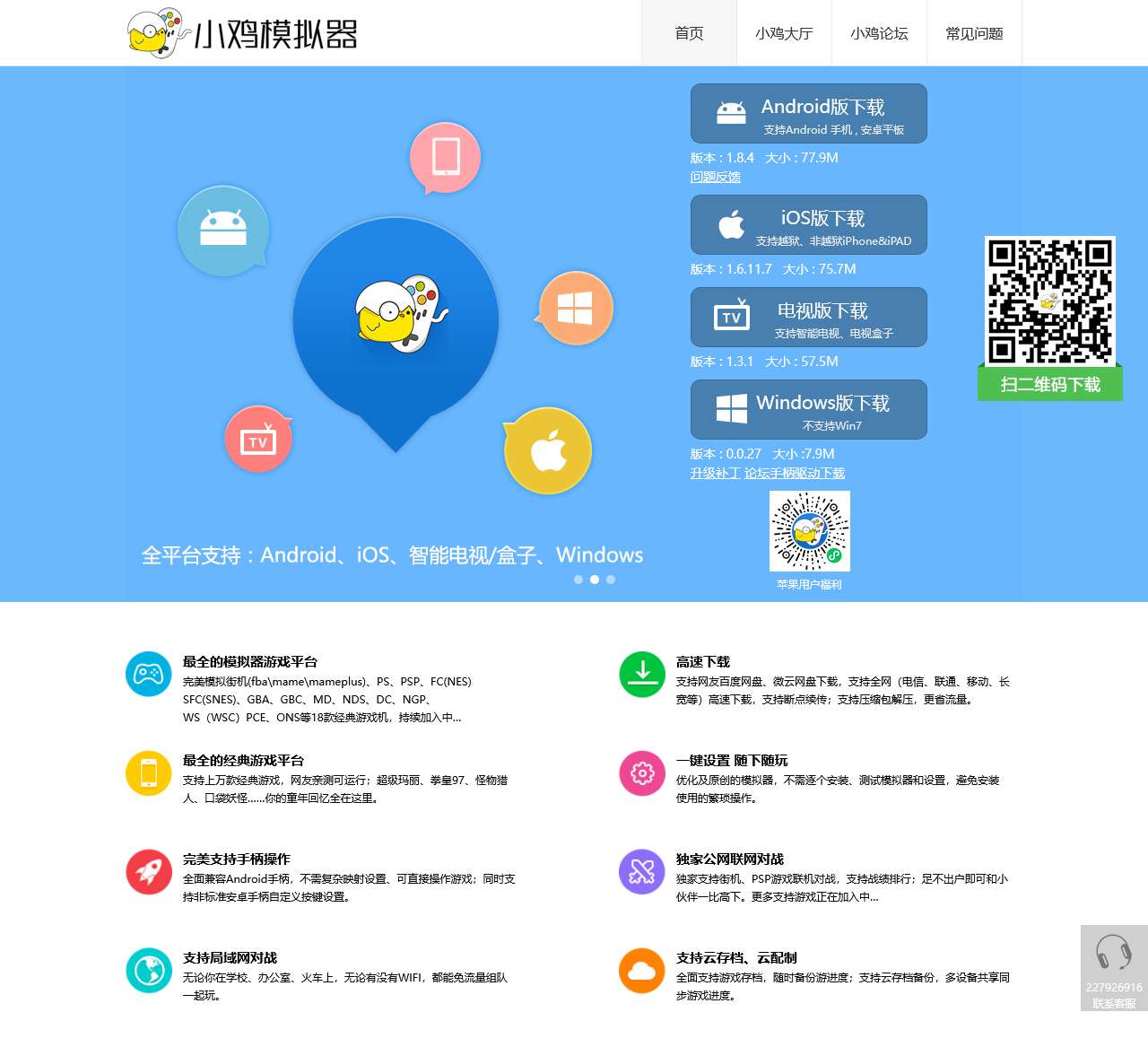
Task: Click the Android版下载 download button
Action: coord(808,114)
